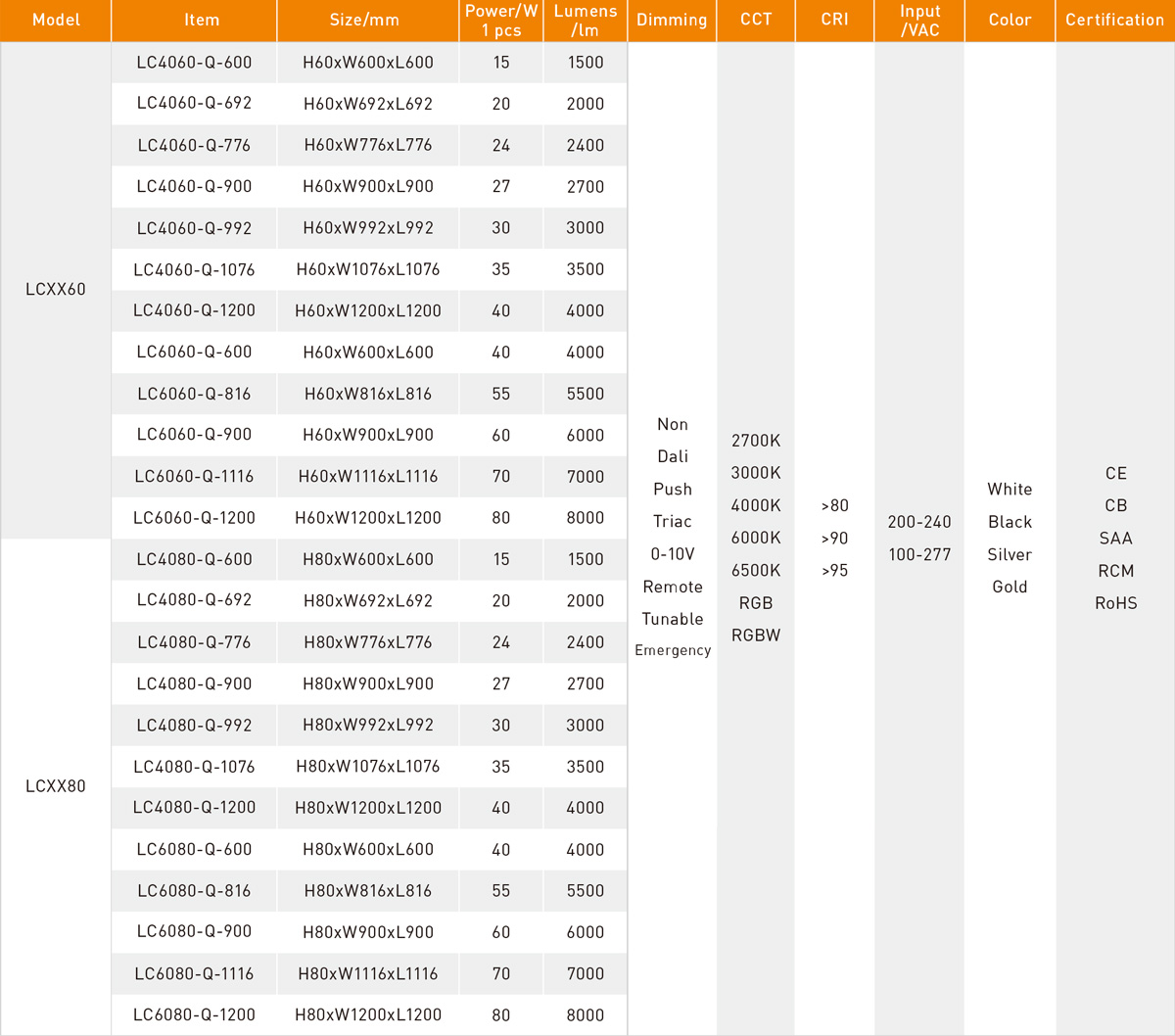Click item 'LC6080-Q-900'
This screenshot has width=1175, height=1036.
[195, 932]
